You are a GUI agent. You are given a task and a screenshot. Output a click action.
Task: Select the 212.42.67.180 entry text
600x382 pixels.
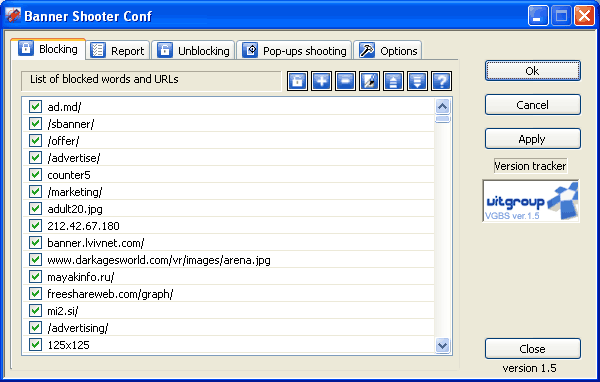83,226
